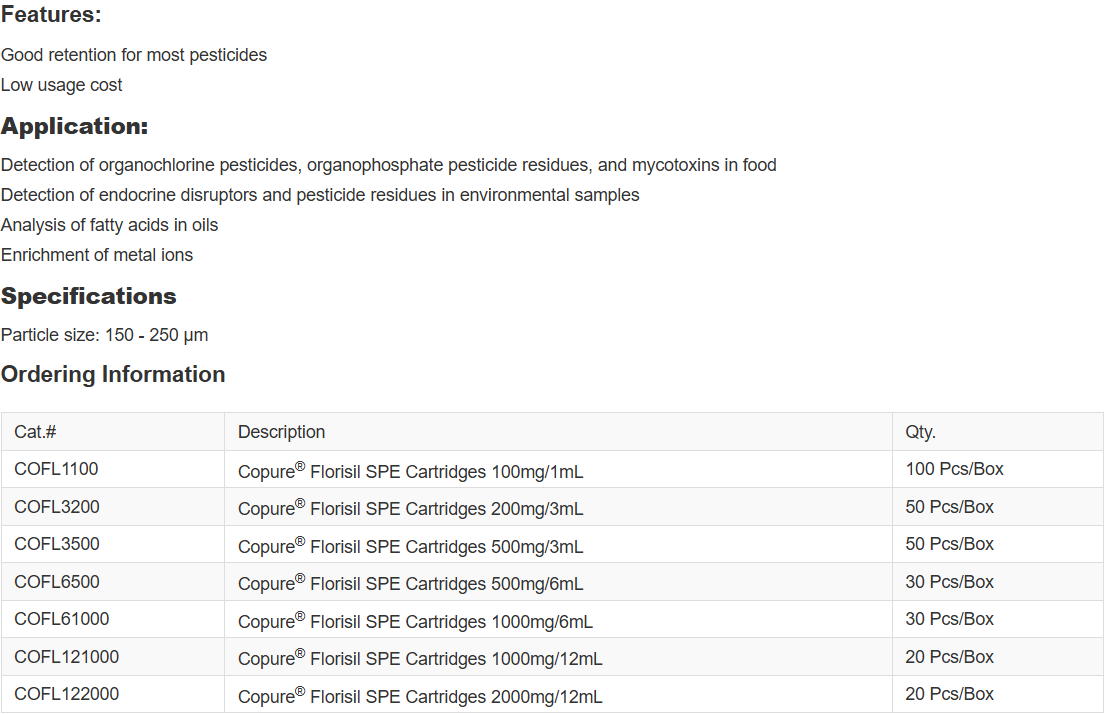Click the COFL122000 catalog number cell
Image resolution: width=1105 pixels, height=714 pixels.
click(x=66, y=694)
